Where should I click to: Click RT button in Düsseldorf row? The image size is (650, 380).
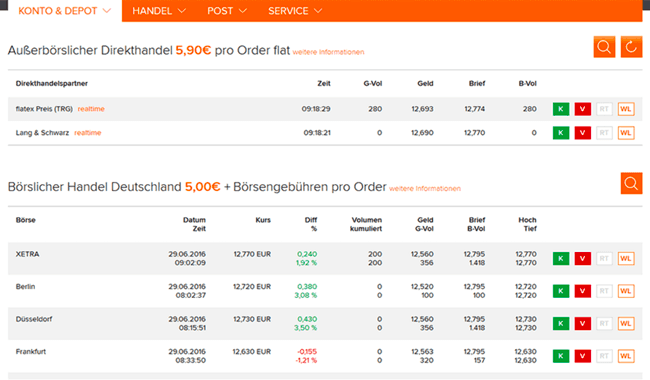click(x=604, y=324)
